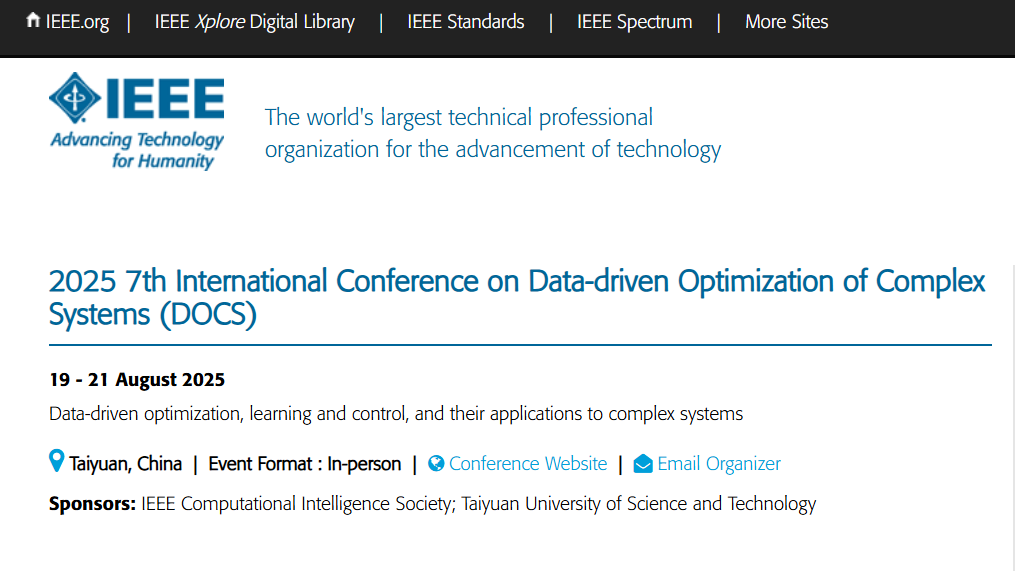Click the envelope icon for email organizer
This screenshot has height=571, width=1015.
[x=643, y=464]
